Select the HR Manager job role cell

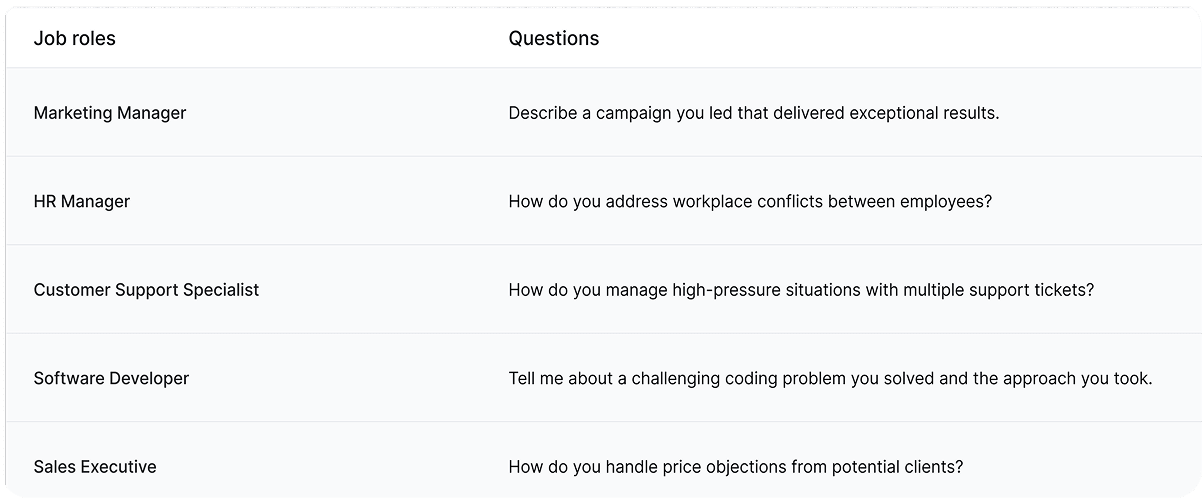pyautogui.click(x=82, y=201)
